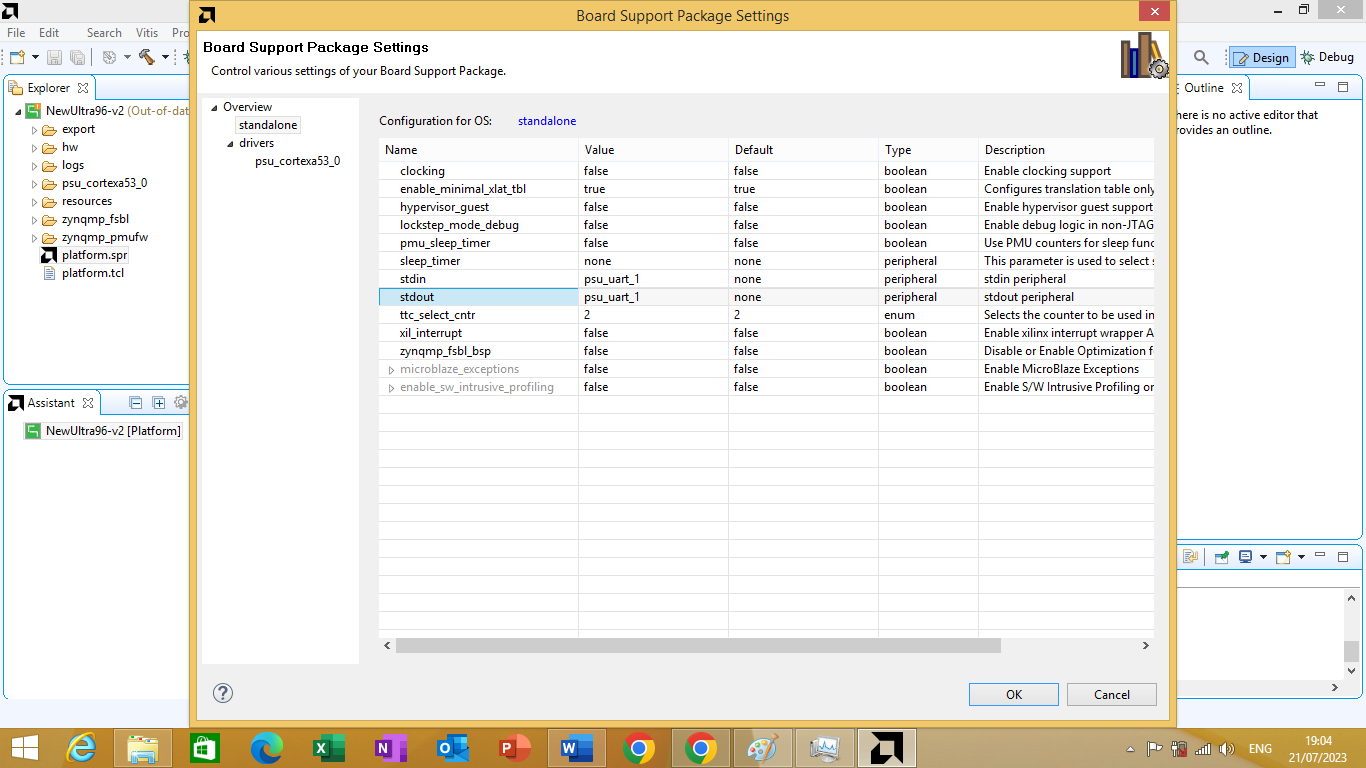Click the Save icon in Vitis toolbar
Screen dimensions: 1366x768
click(55, 58)
